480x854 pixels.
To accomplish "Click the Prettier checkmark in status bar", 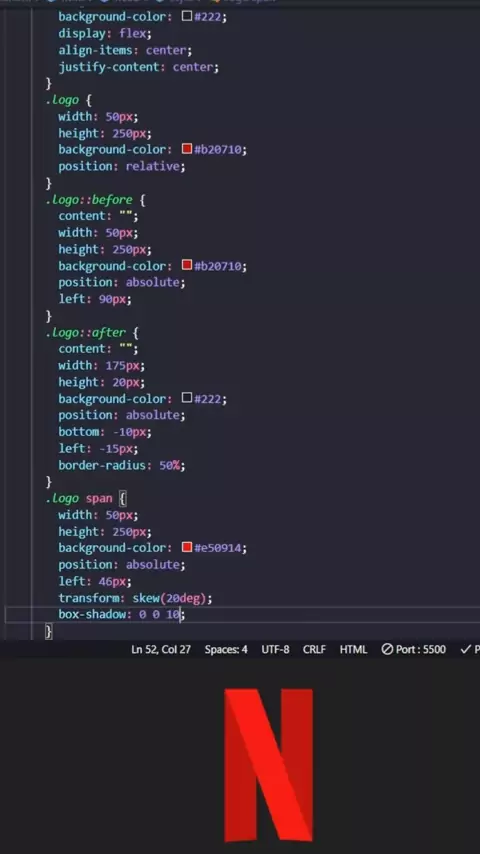I will pos(470,649).
